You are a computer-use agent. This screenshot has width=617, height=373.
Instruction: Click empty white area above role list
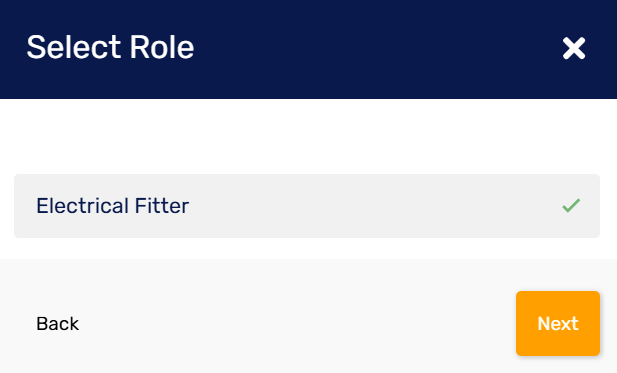click(x=308, y=136)
